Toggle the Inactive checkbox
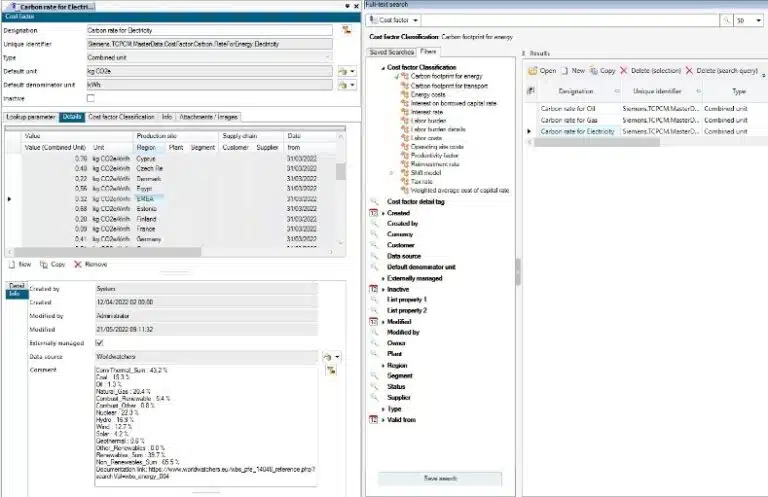The image size is (768, 497). coord(92,99)
